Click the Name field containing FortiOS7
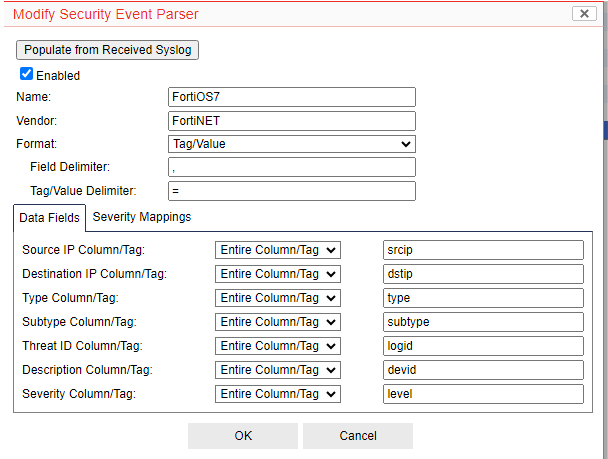This screenshot has width=608, height=459. pyautogui.click(x=292, y=97)
